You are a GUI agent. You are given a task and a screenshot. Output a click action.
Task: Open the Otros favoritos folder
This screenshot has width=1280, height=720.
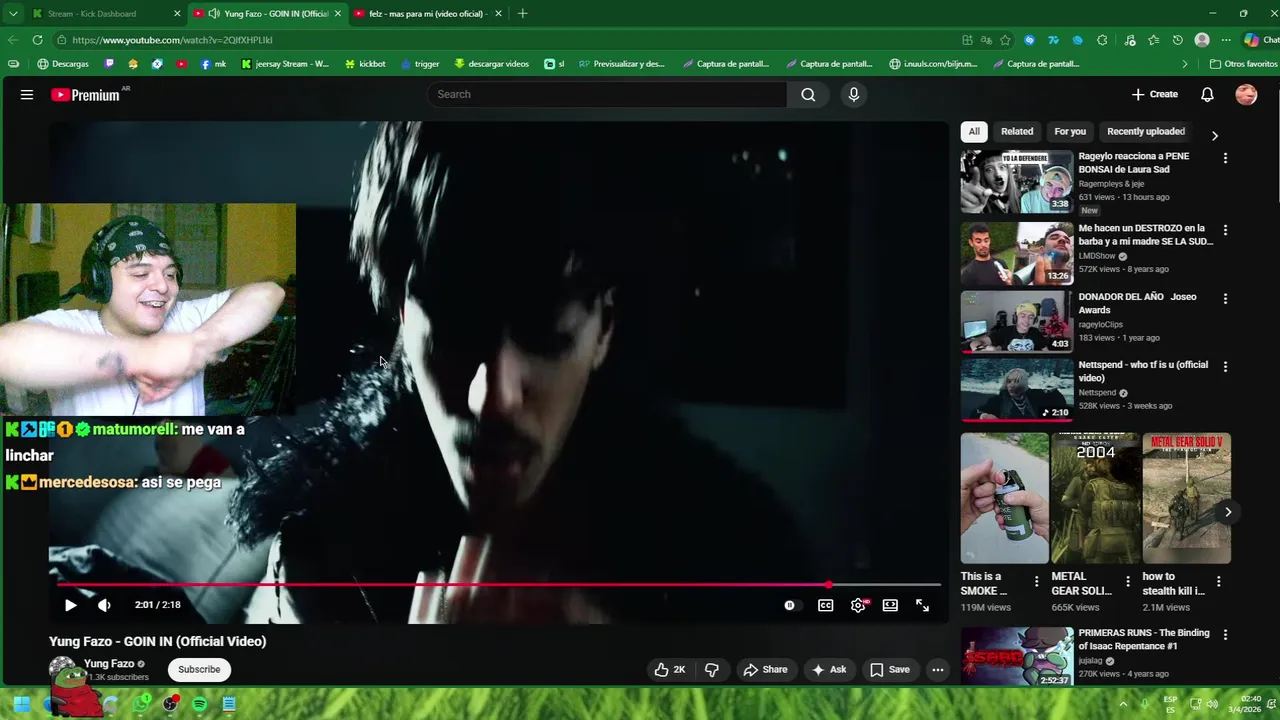tap(1243, 64)
